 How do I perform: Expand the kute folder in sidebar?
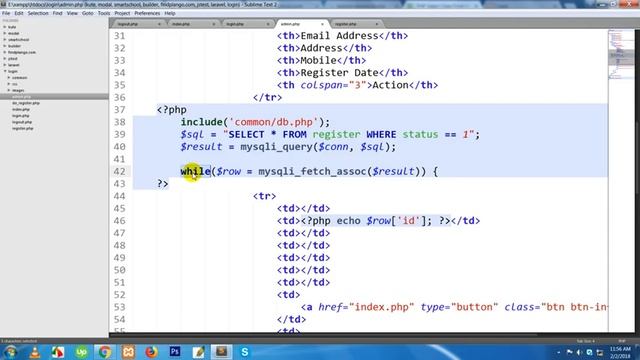(5, 27)
